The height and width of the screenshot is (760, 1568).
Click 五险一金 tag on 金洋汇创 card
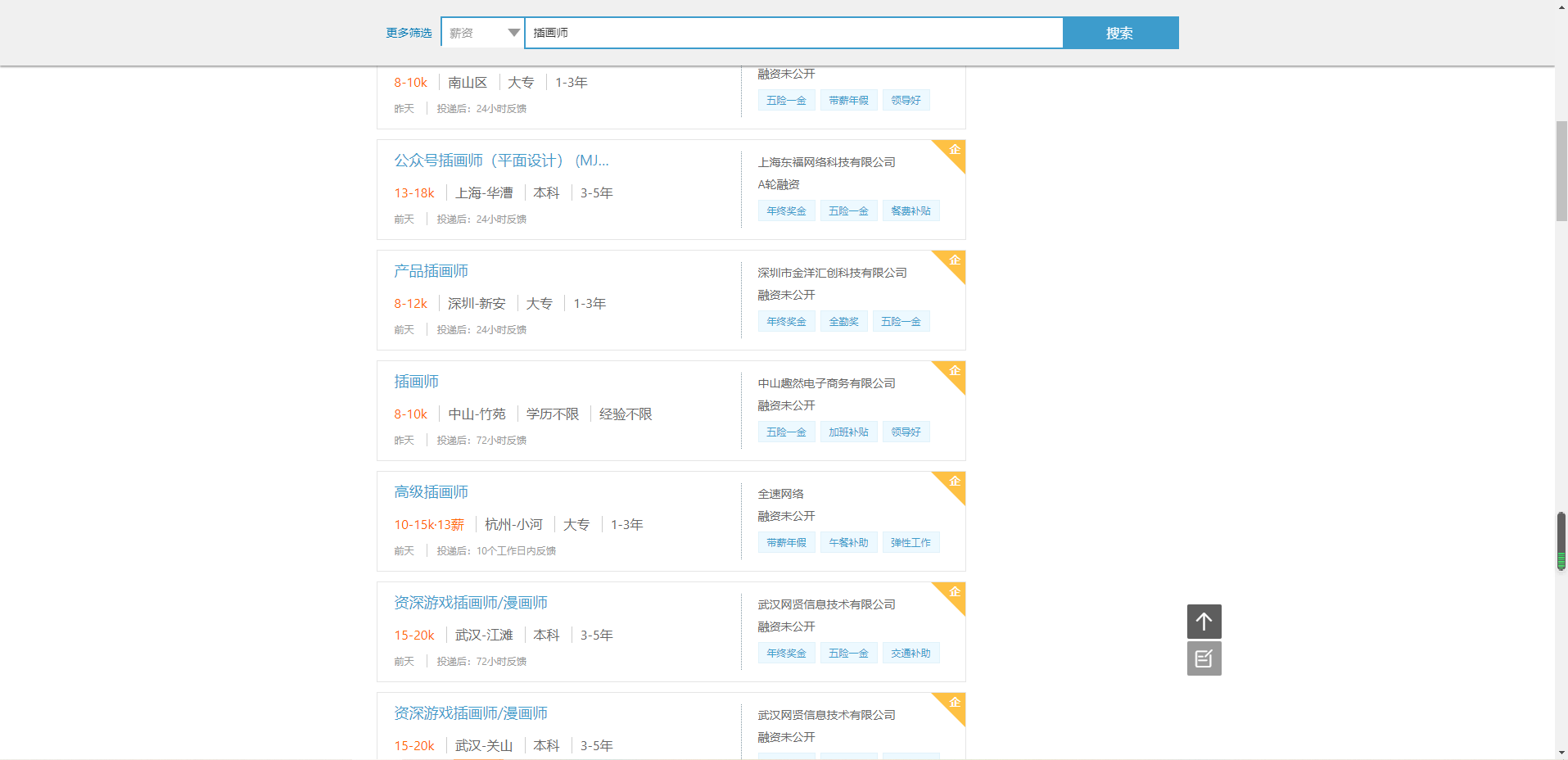click(901, 322)
